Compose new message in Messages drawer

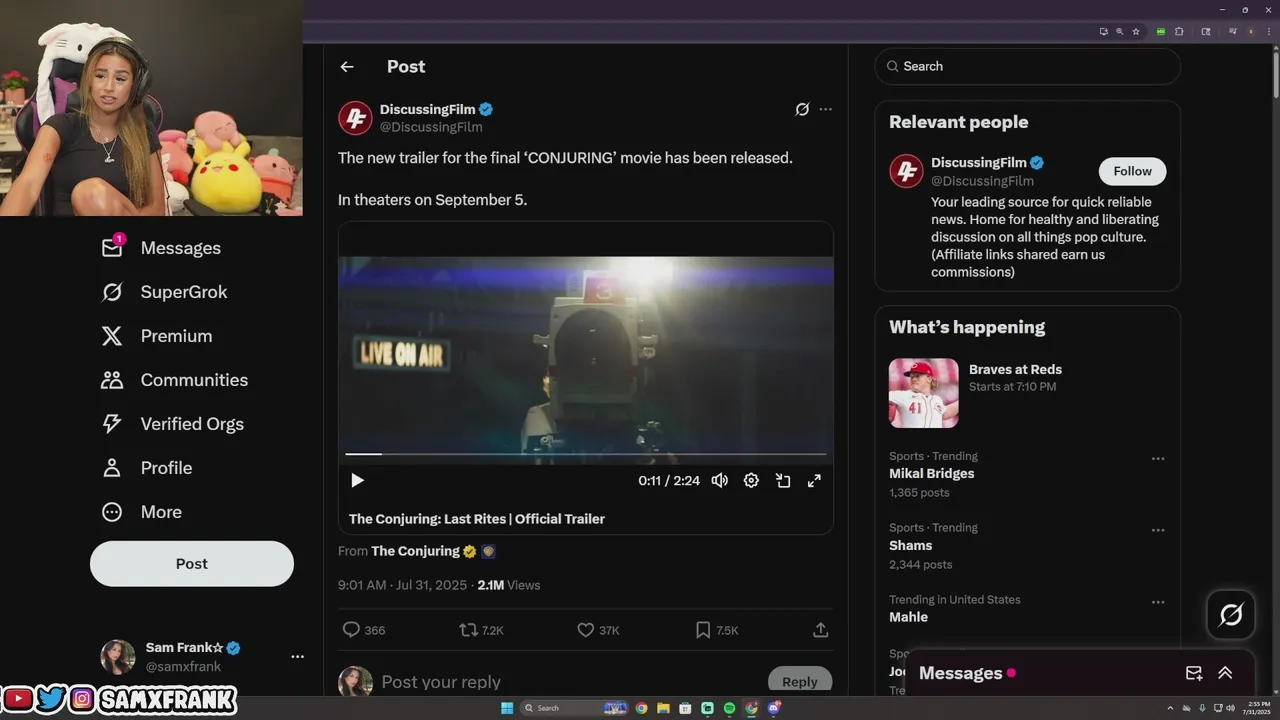tap(1194, 673)
